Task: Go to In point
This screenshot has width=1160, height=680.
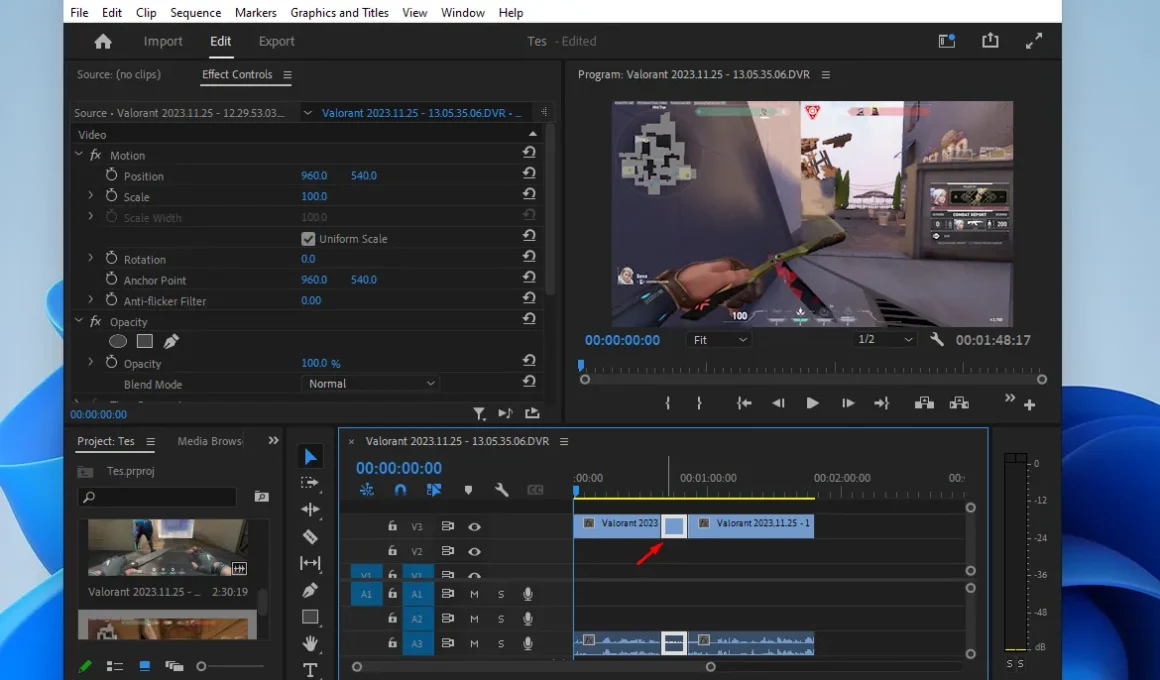Action: click(x=743, y=403)
